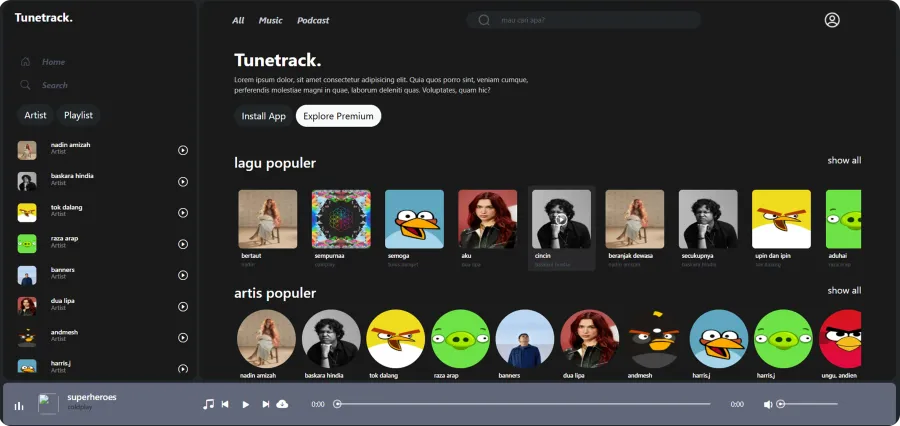The height and width of the screenshot is (426, 900).
Task: Click the 'superheroes' track title
Action: [92, 397]
